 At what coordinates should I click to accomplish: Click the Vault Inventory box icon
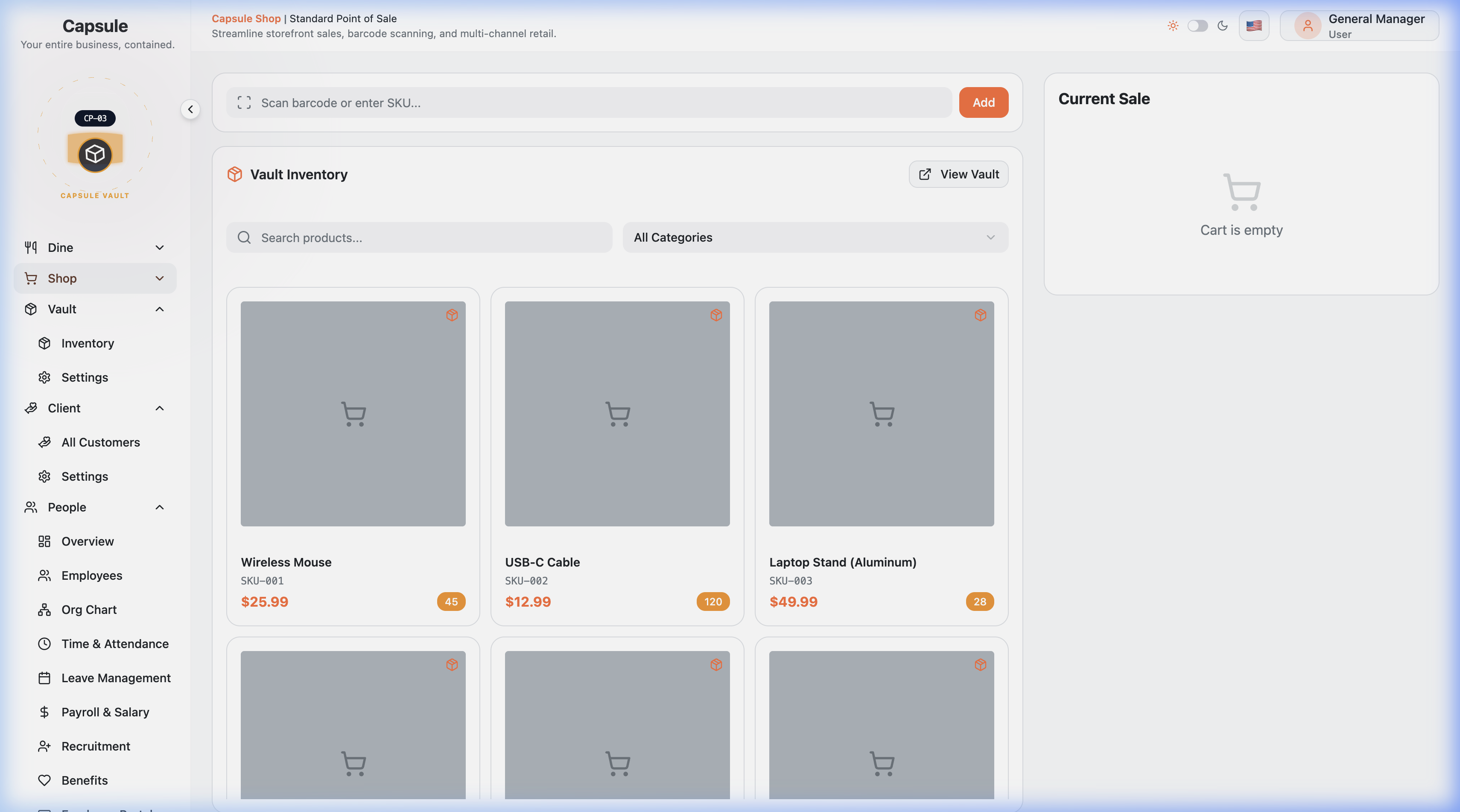tap(235, 174)
